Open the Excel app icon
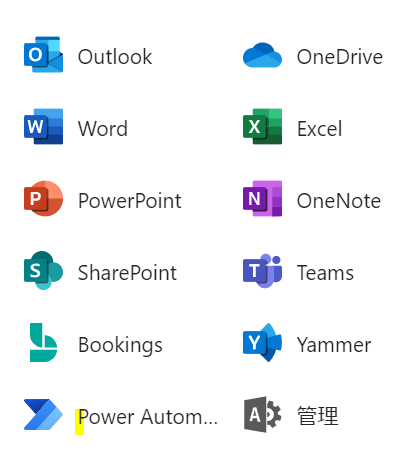 262,126
